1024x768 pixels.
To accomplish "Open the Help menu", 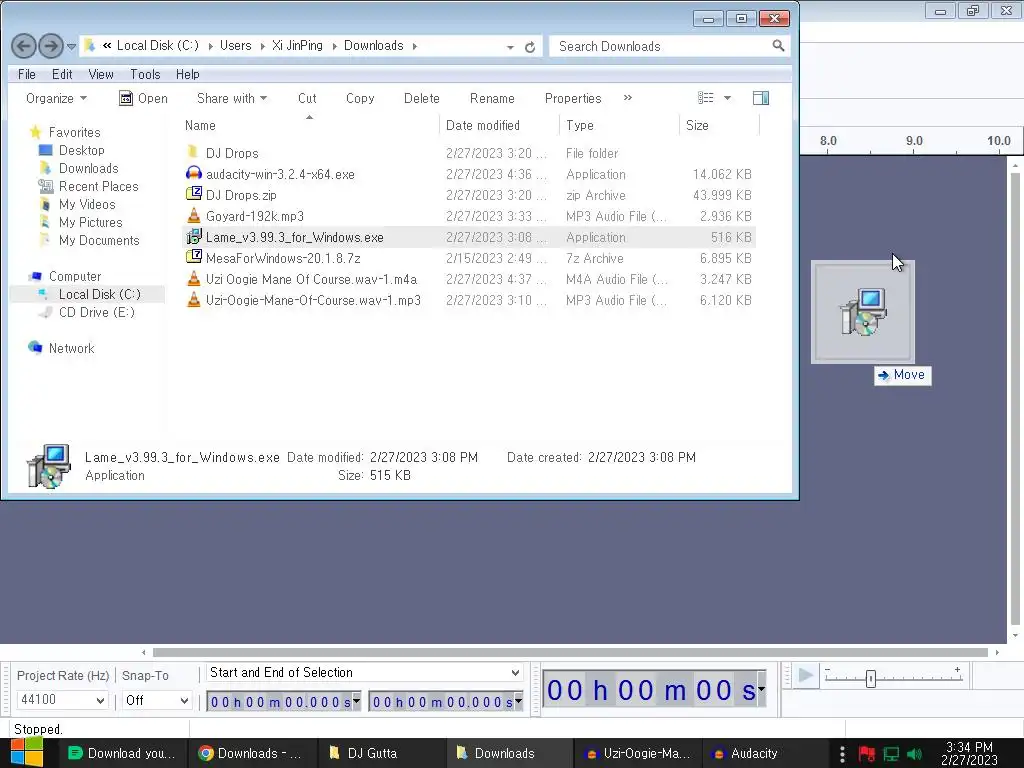I will [x=187, y=74].
